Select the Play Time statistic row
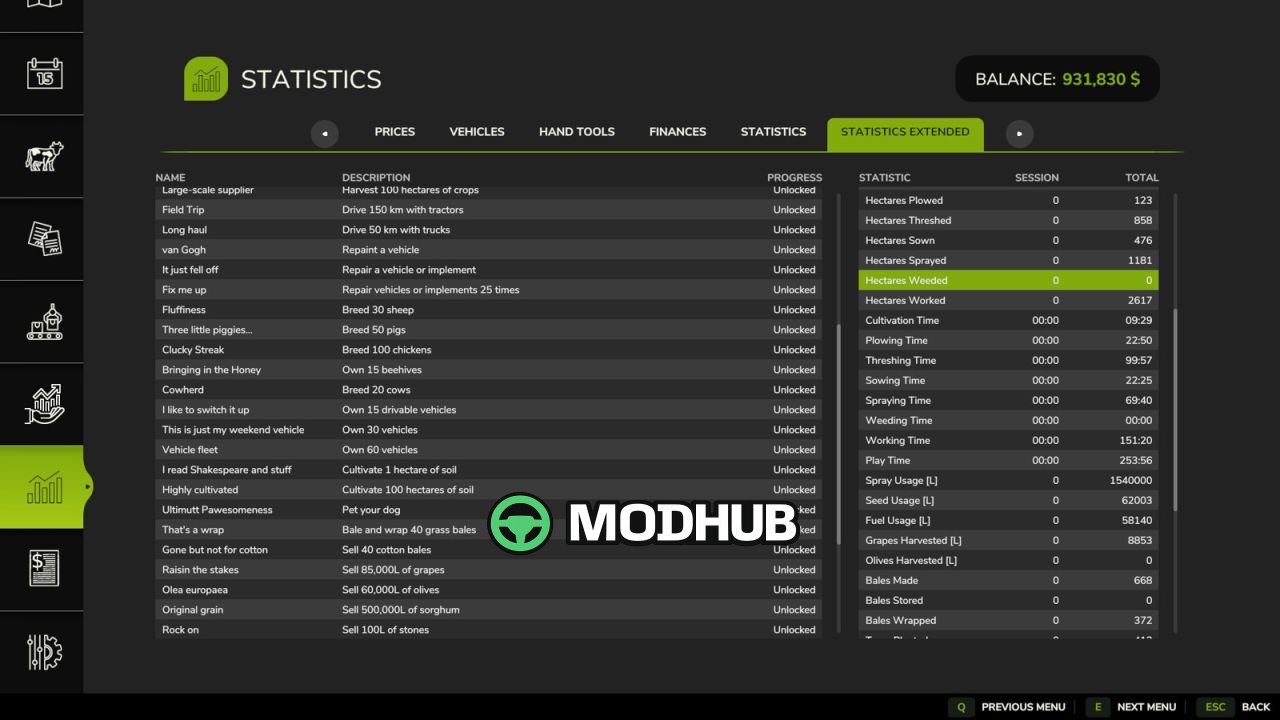The image size is (1280, 720). (1008, 460)
